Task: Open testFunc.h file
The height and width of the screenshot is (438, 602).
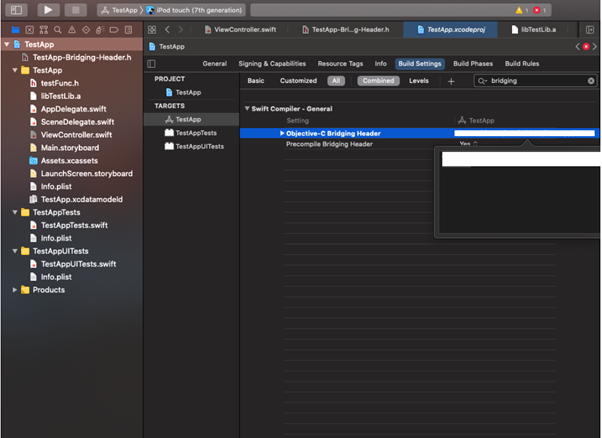Action: tap(54, 83)
